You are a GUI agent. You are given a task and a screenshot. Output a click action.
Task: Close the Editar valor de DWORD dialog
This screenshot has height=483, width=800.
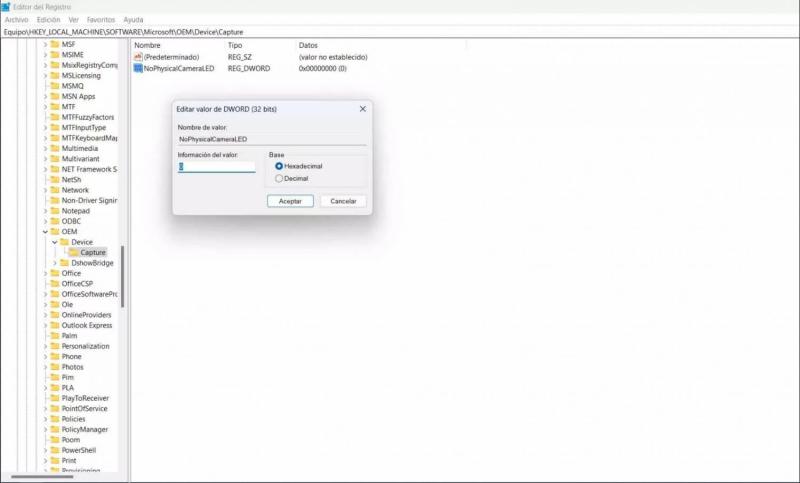click(362, 108)
